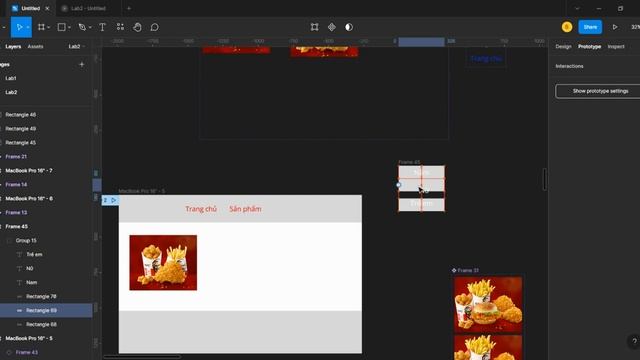Select the Frame tool

tap(41, 27)
